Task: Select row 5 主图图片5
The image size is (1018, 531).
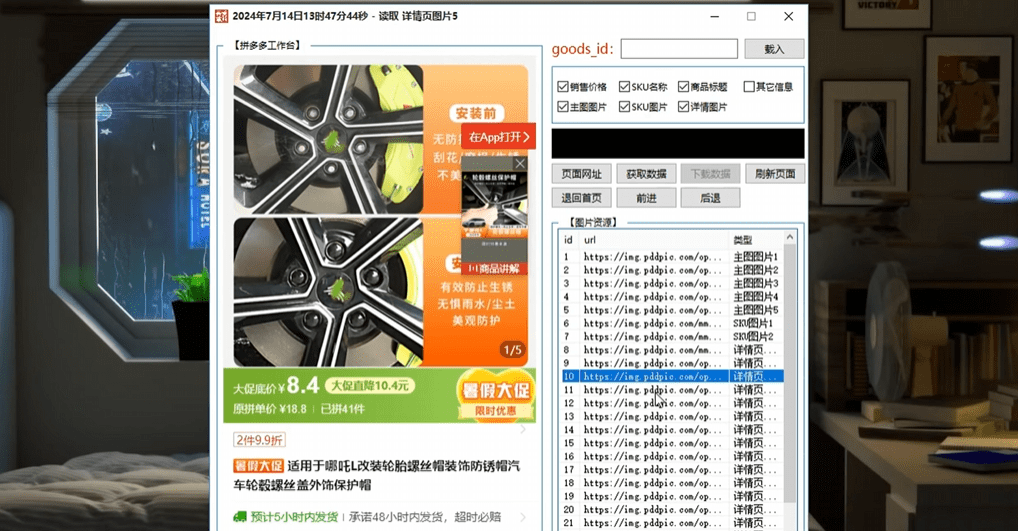Action: click(672, 310)
